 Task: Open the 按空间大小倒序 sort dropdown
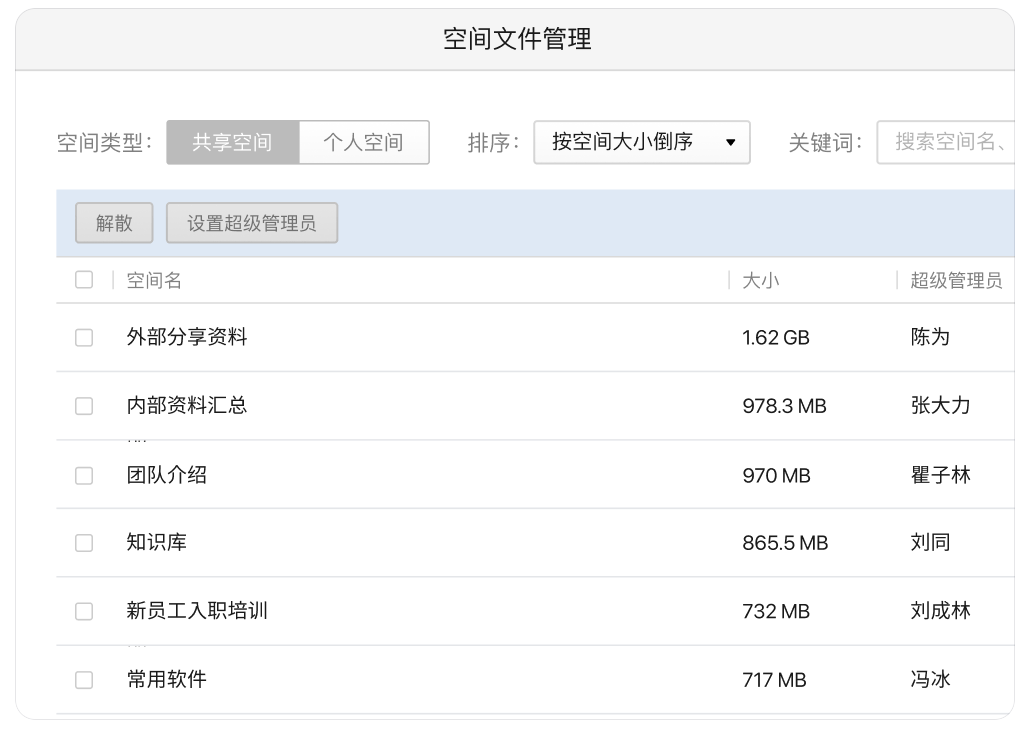click(x=642, y=142)
